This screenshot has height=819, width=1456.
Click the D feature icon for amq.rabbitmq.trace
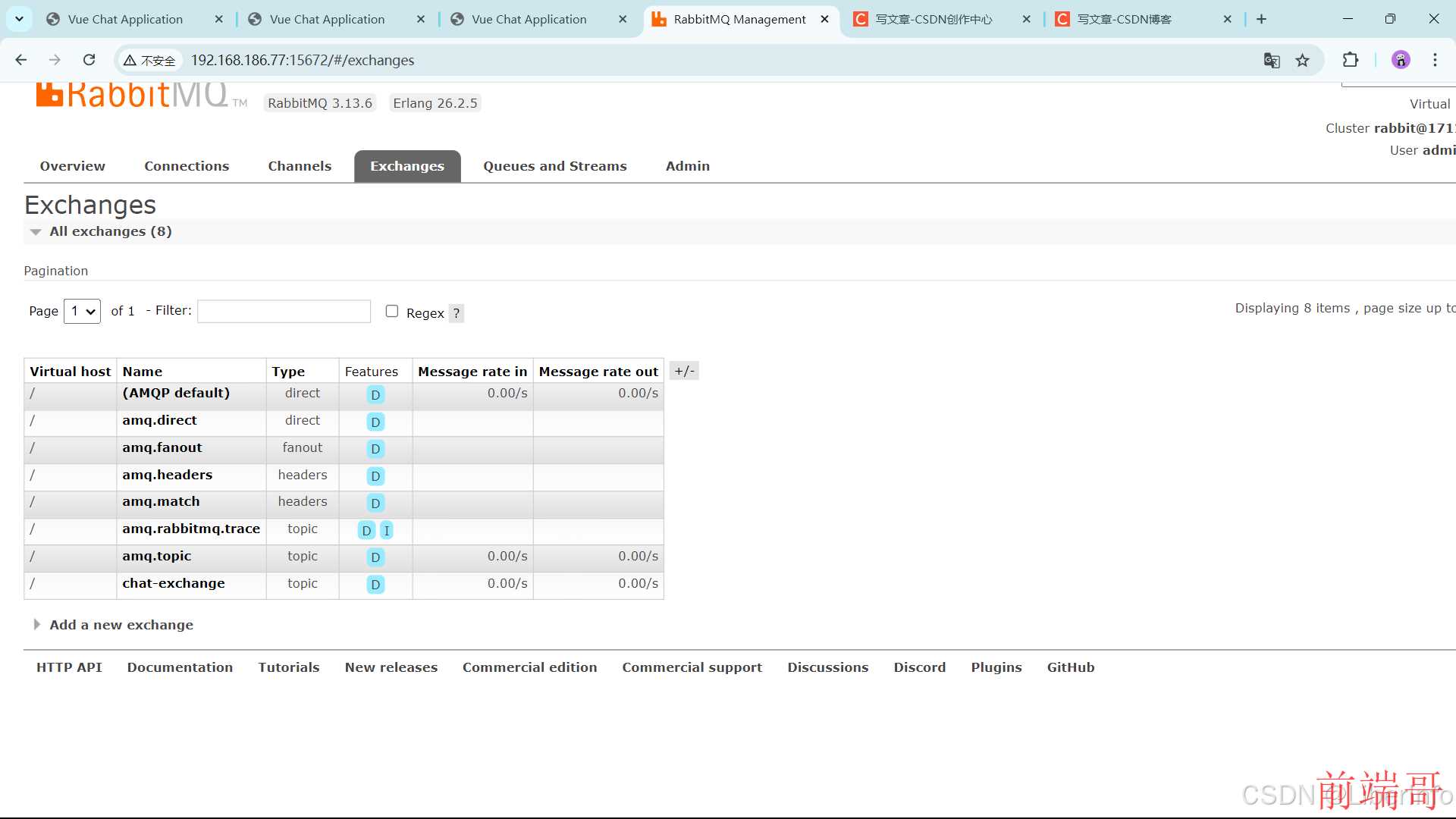pos(366,530)
